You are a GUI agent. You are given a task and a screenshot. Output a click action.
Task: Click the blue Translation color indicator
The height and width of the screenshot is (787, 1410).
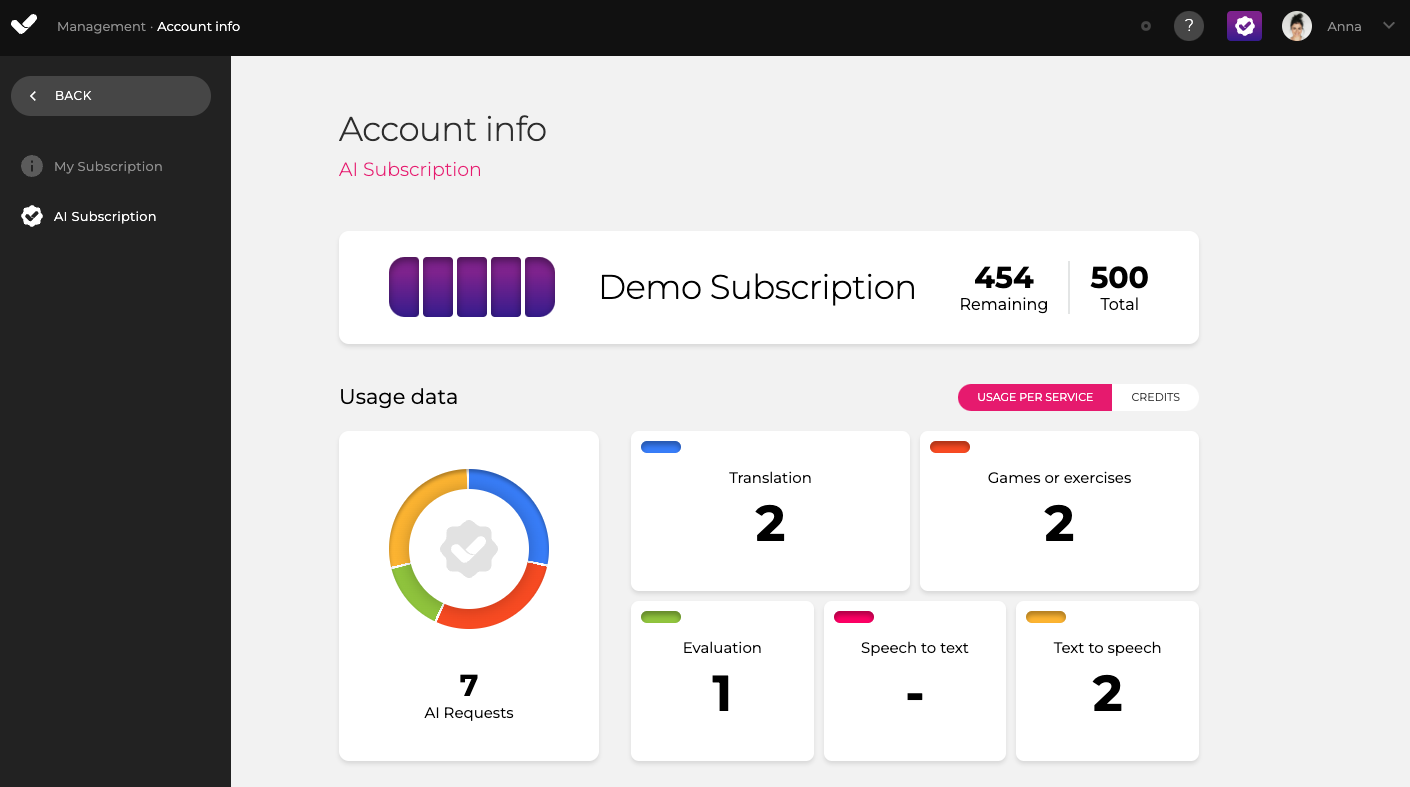660,447
